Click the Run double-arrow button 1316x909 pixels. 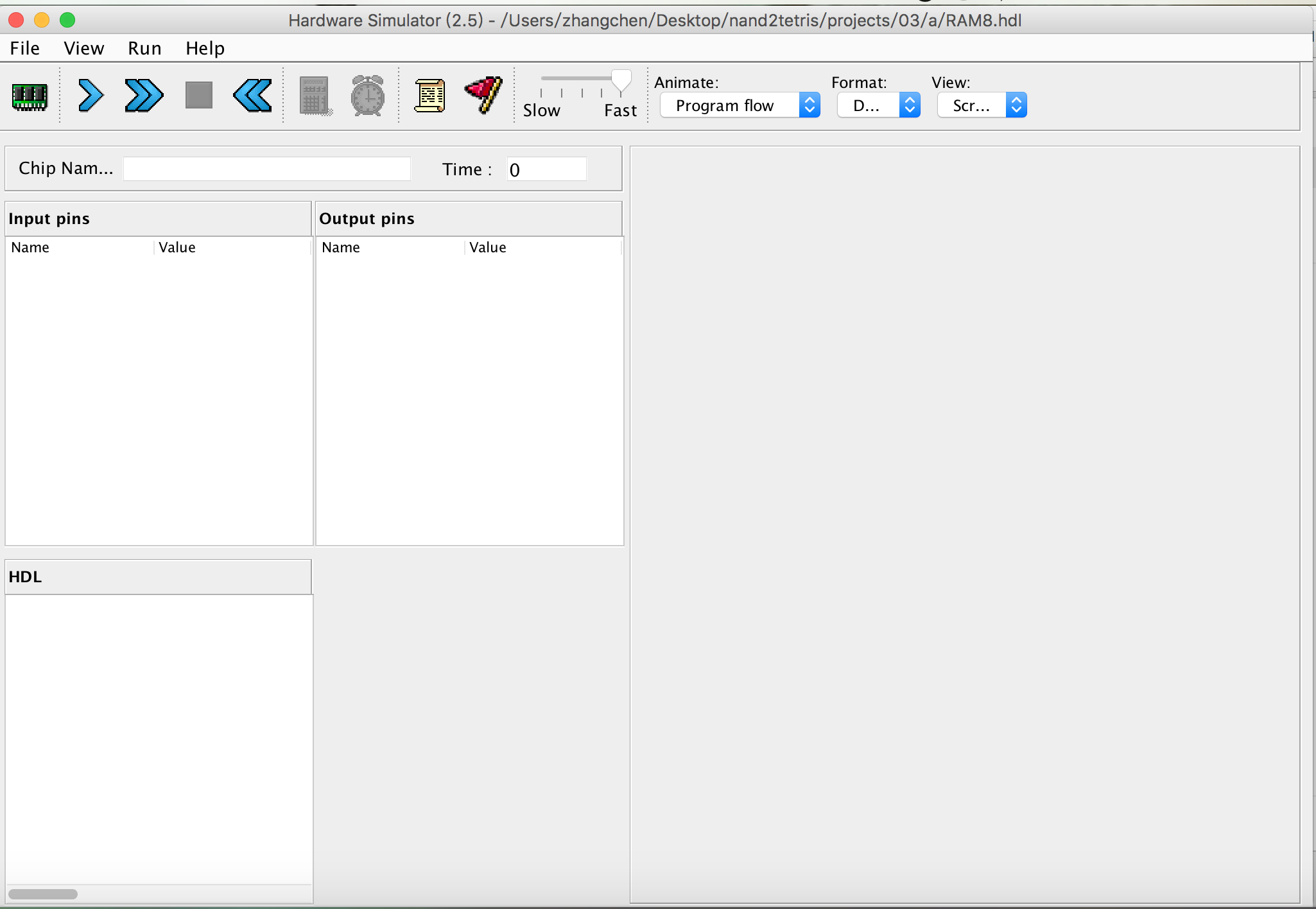coord(144,96)
